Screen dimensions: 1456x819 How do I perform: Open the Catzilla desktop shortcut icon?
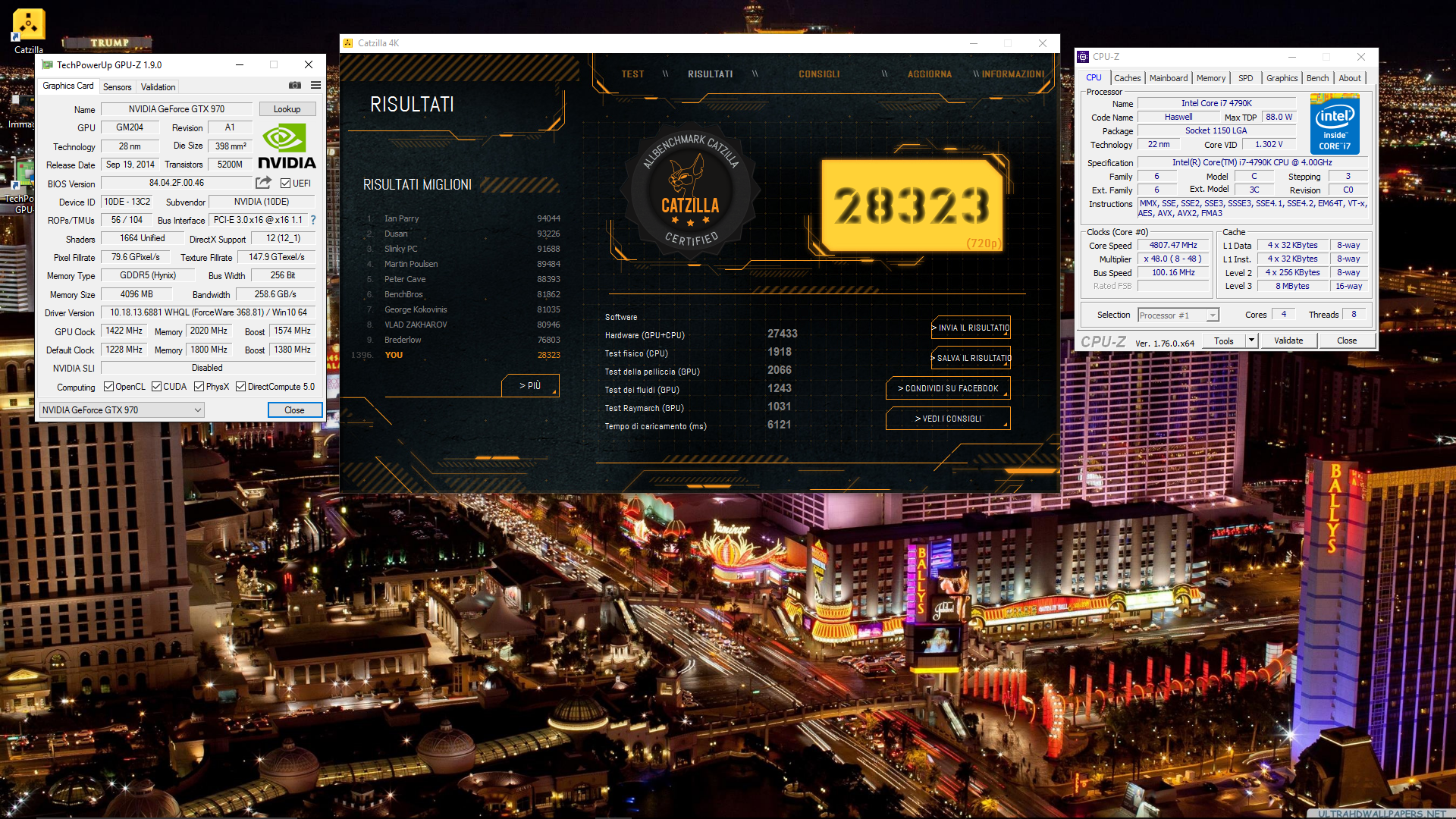coord(29,24)
